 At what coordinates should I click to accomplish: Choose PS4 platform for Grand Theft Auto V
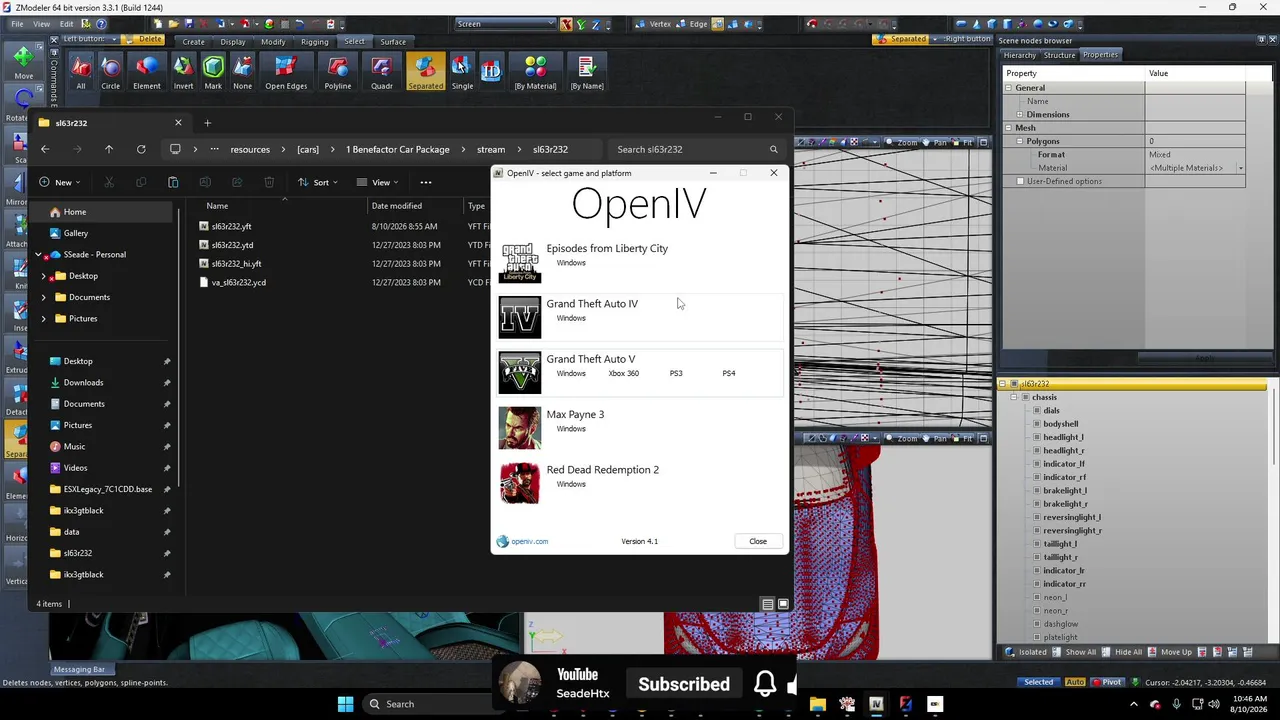click(728, 373)
